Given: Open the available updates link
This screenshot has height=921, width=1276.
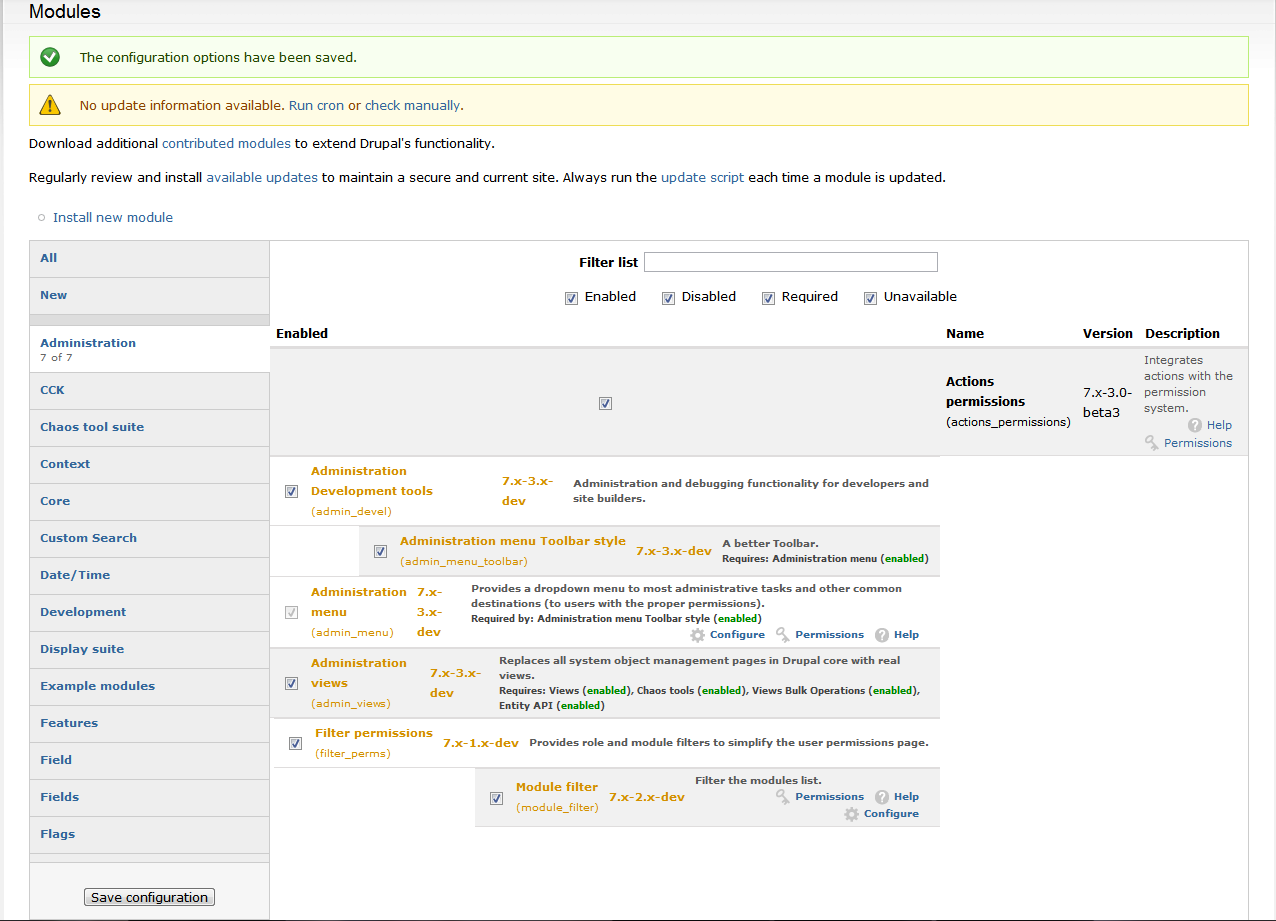Looking at the screenshot, I should pyautogui.click(x=262, y=177).
